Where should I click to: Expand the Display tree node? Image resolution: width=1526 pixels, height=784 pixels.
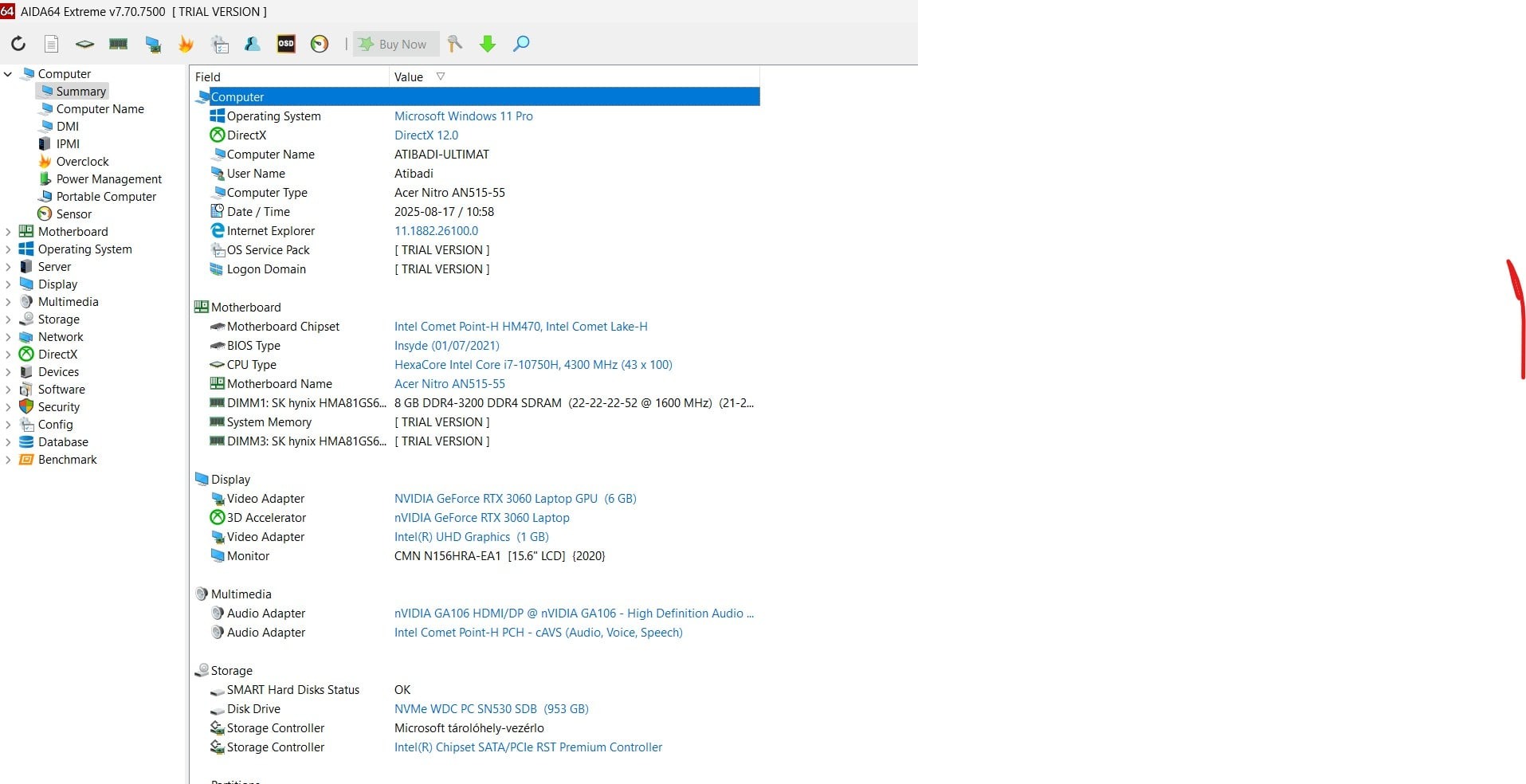tap(8, 284)
